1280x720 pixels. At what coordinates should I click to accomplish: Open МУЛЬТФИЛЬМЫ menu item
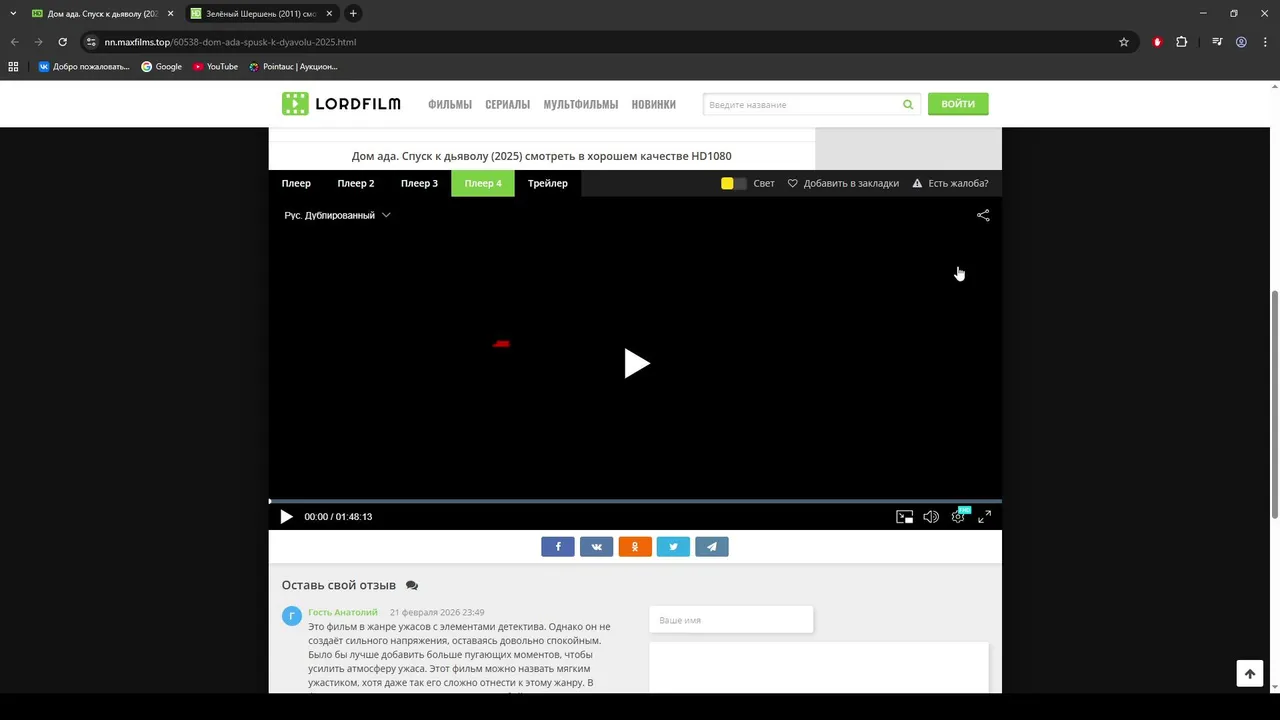click(x=581, y=105)
